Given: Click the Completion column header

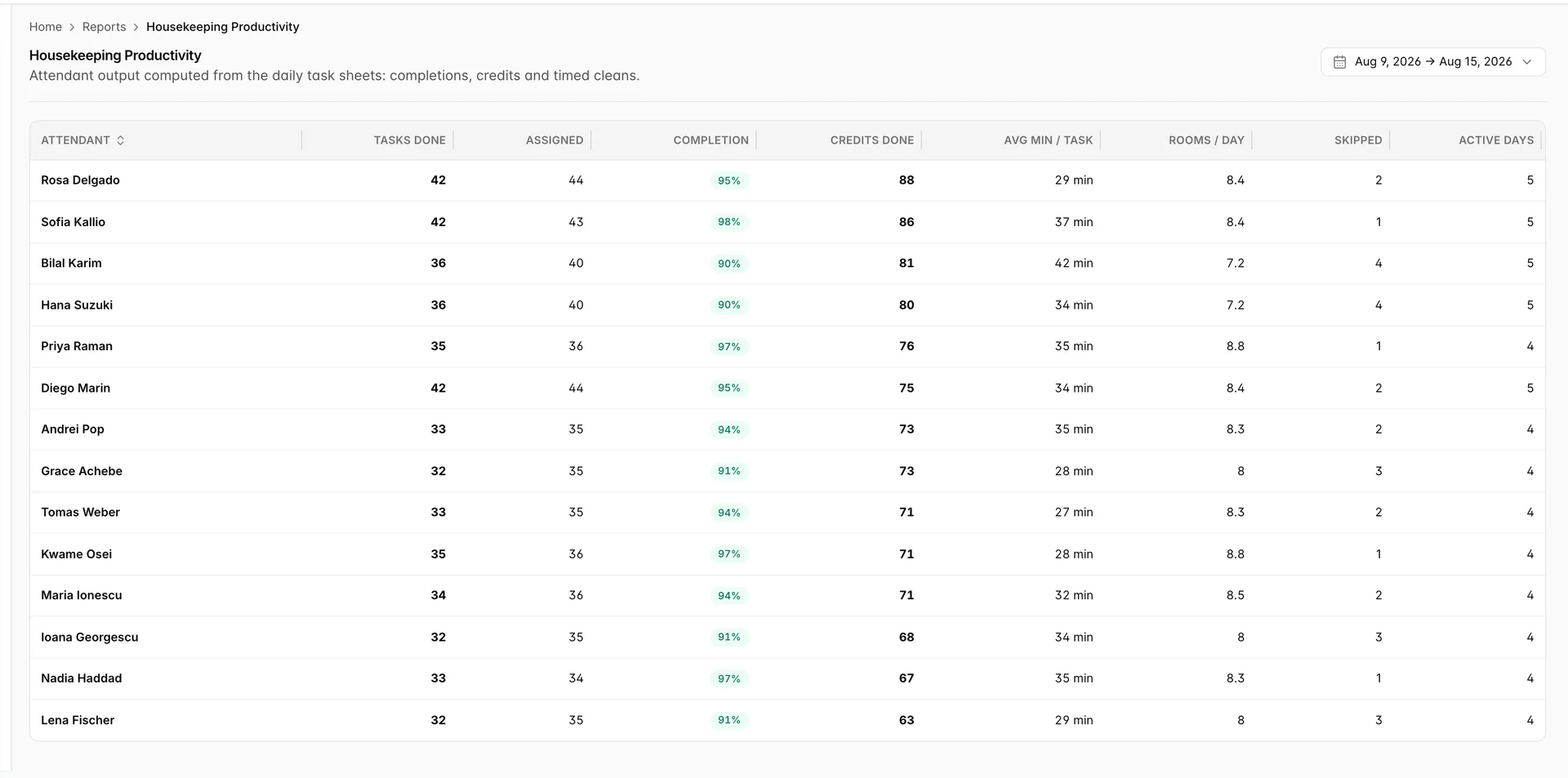Looking at the screenshot, I should point(710,140).
